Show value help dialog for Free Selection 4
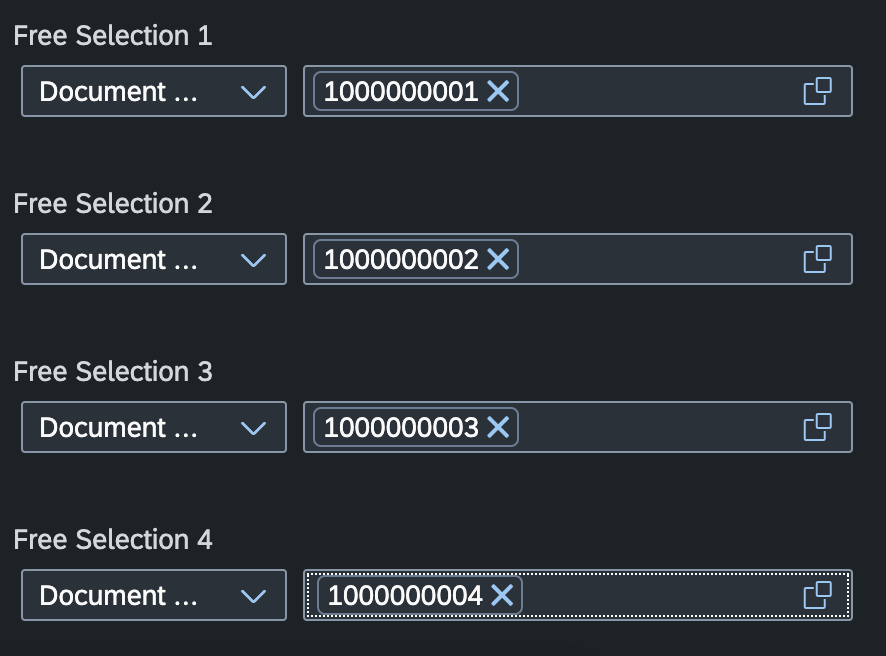This screenshot has width=886, height=656. pyautogui.click(x=817, y=595)
